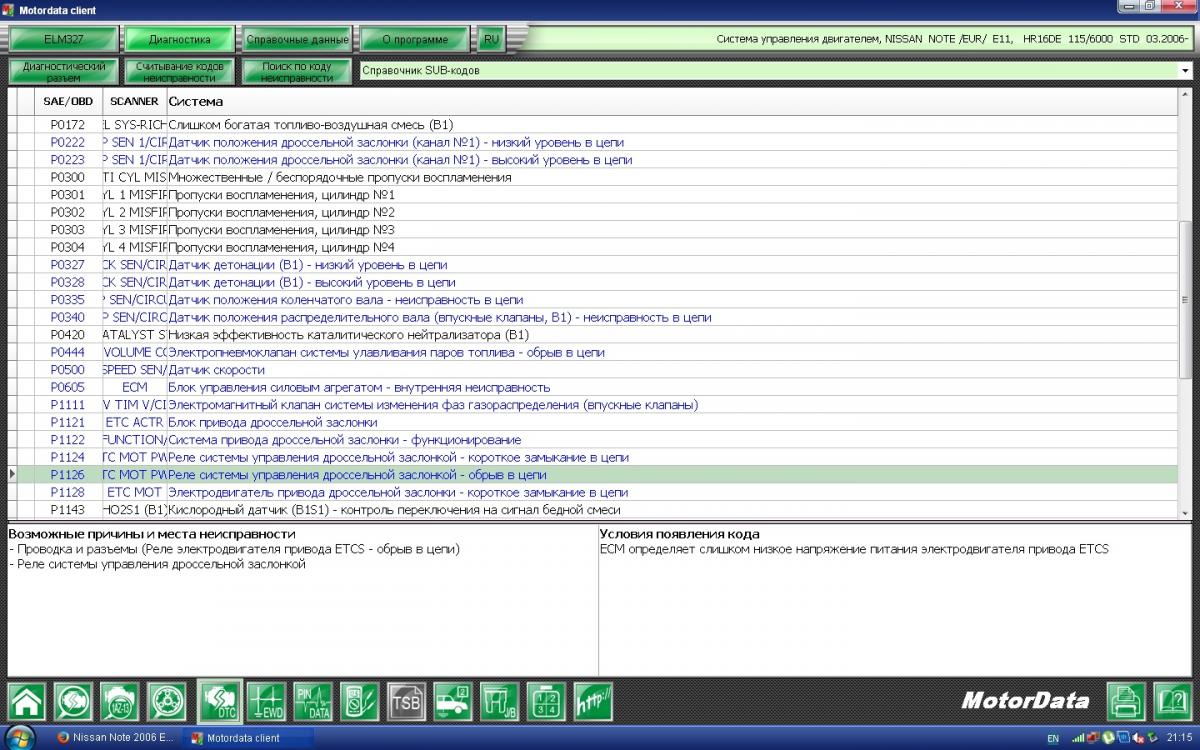Select the DTC trouble codes icon
The height and width of the screenshot is (750, 1200).
click(x=219, y=700)
